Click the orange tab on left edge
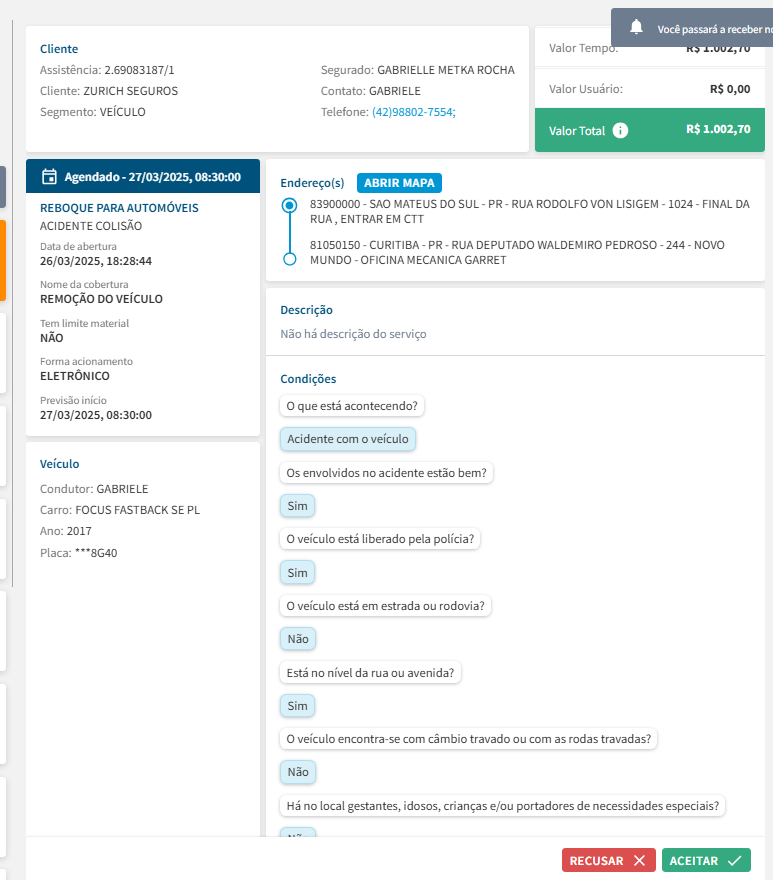 tap(3, 260)
